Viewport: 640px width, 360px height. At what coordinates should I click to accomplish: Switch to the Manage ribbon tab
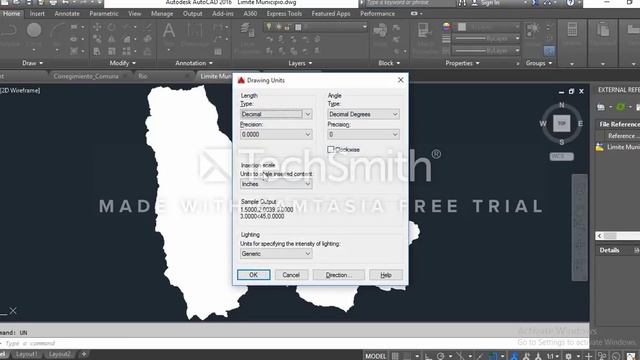(x=162, y=13)
